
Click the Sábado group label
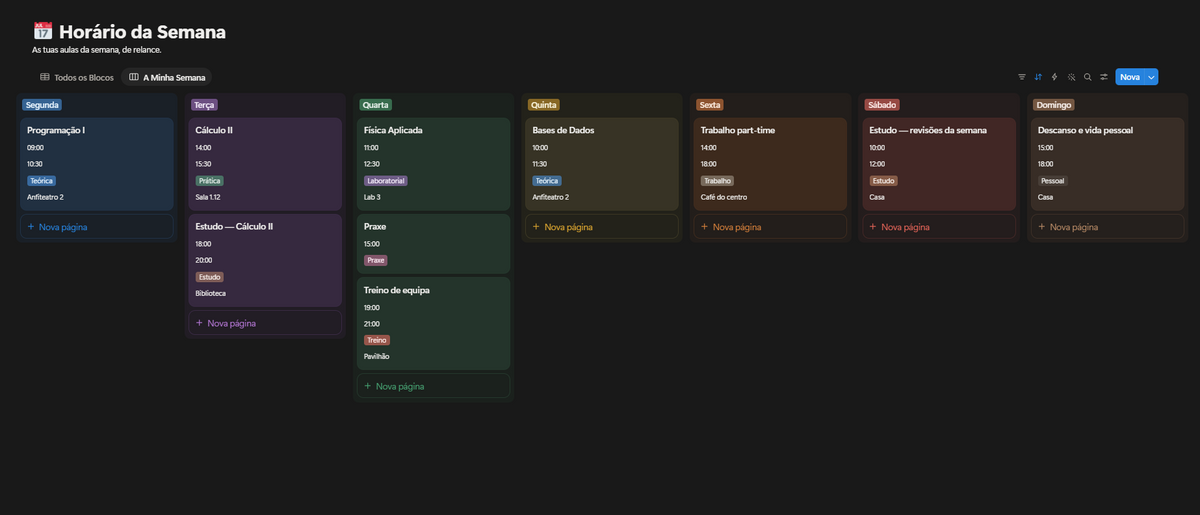[x=882, y=104]
